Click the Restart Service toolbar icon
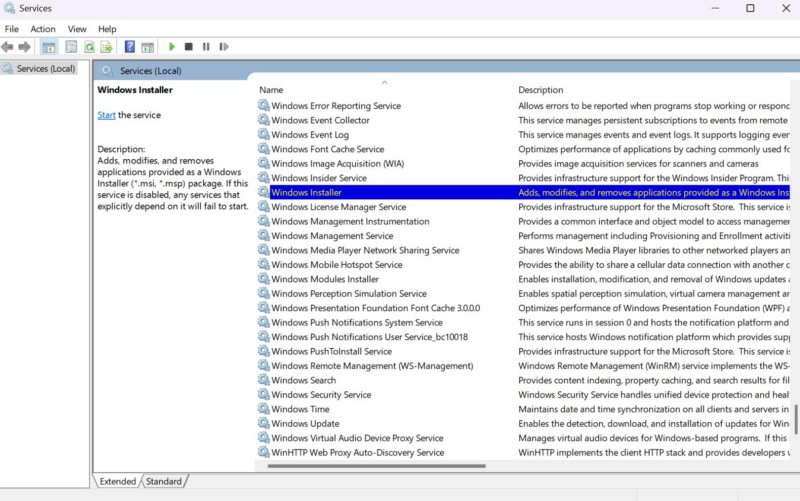Image resolution: width=800 pixels, height=501 pixels. [x=222, y=47]
